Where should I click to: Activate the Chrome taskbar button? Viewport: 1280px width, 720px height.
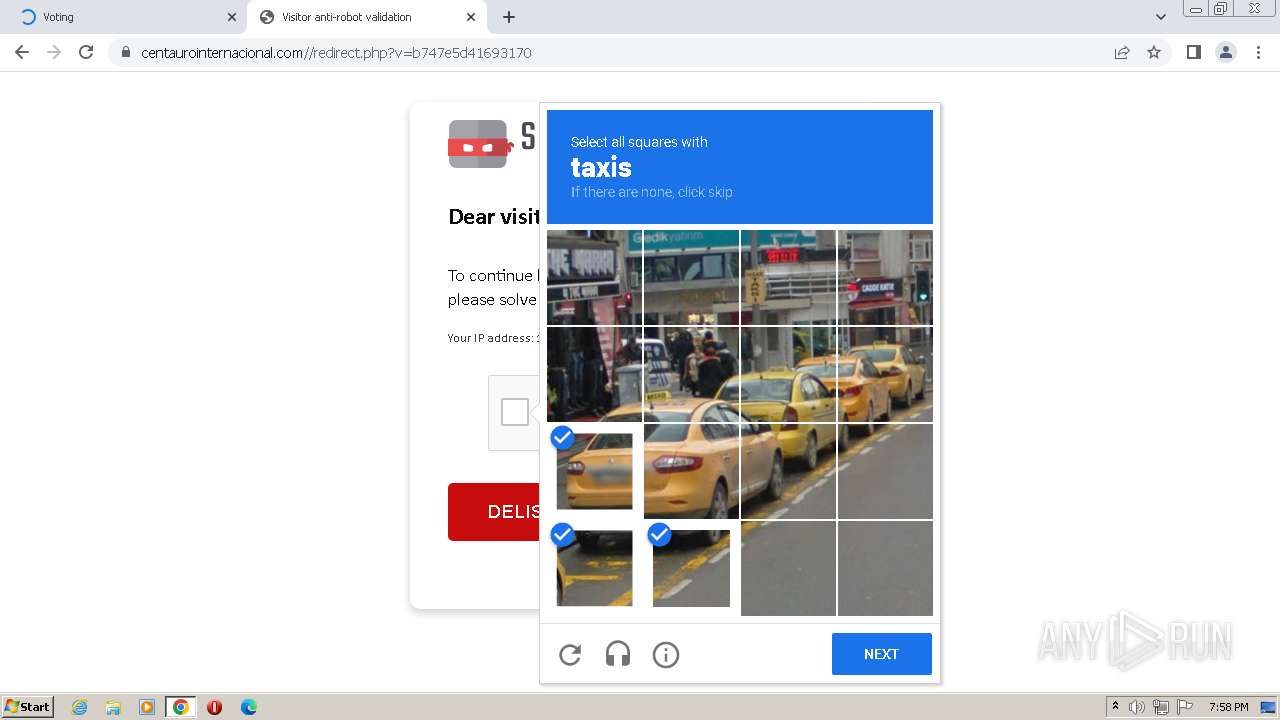180,707
